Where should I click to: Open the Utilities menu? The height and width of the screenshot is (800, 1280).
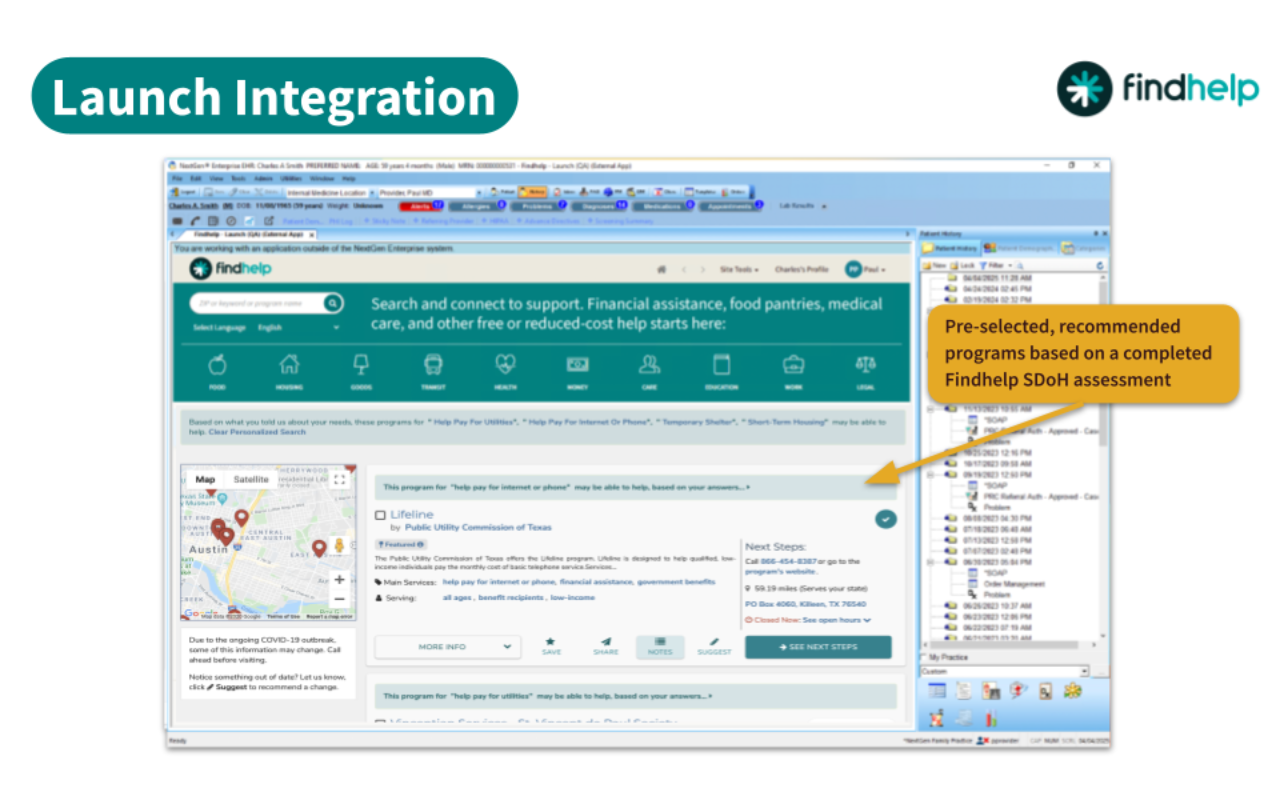coord(291,177)
